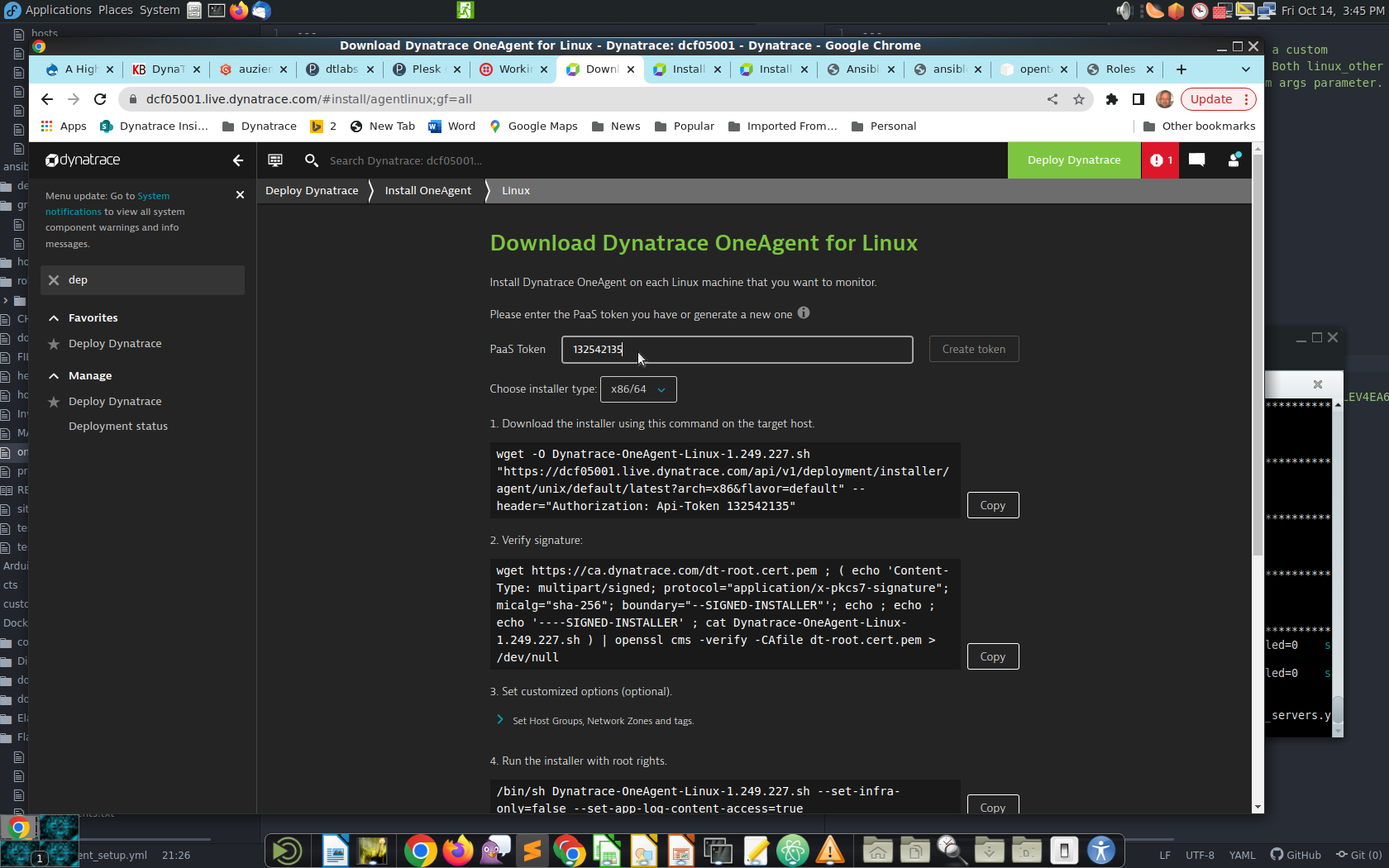Collapse the Dynatrace sidebar with back arrow
The width and height of the screenshot is (1389, 868).
click(238, 160)
